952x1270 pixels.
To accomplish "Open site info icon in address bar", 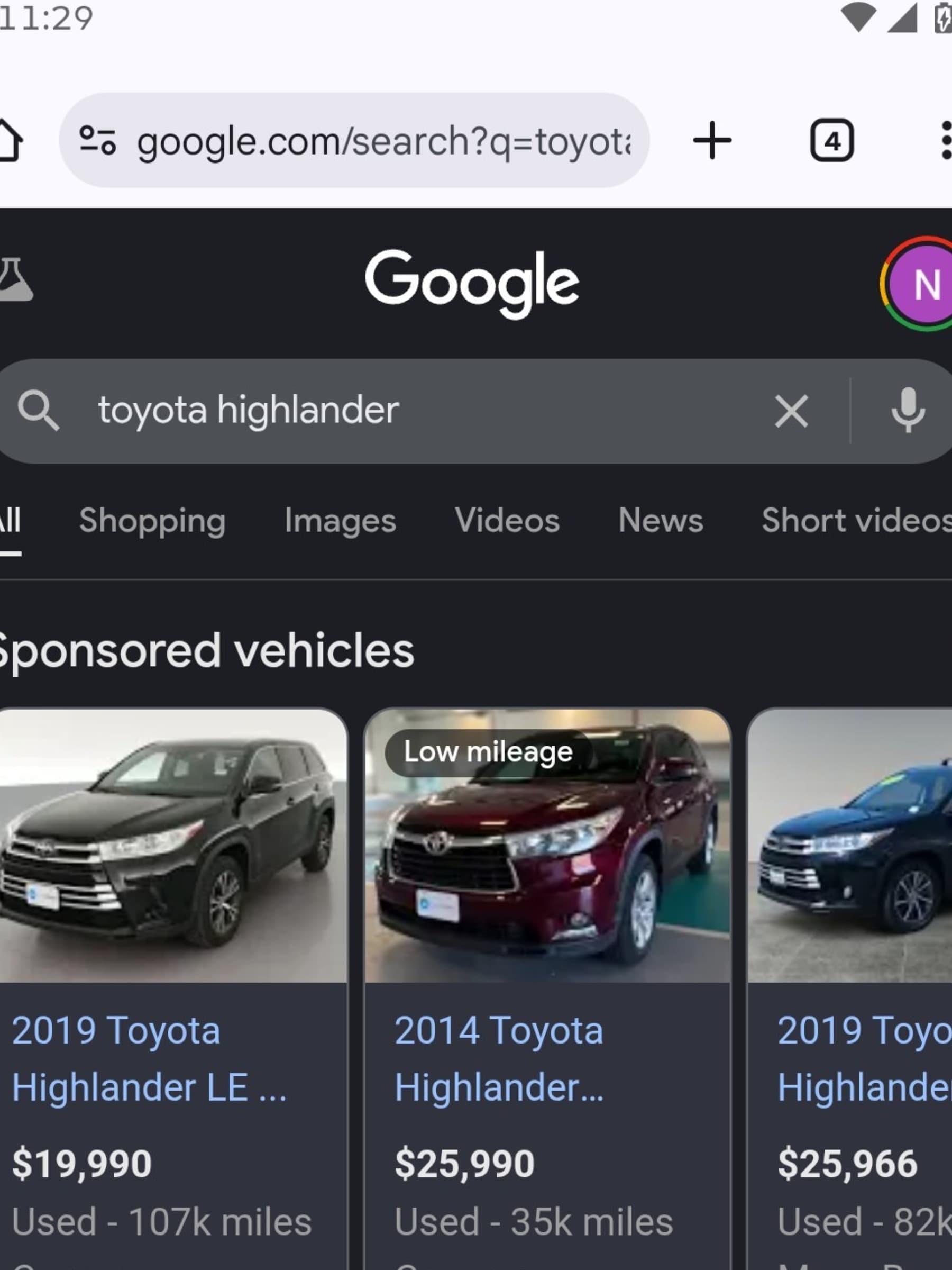I will coord(97,141).
